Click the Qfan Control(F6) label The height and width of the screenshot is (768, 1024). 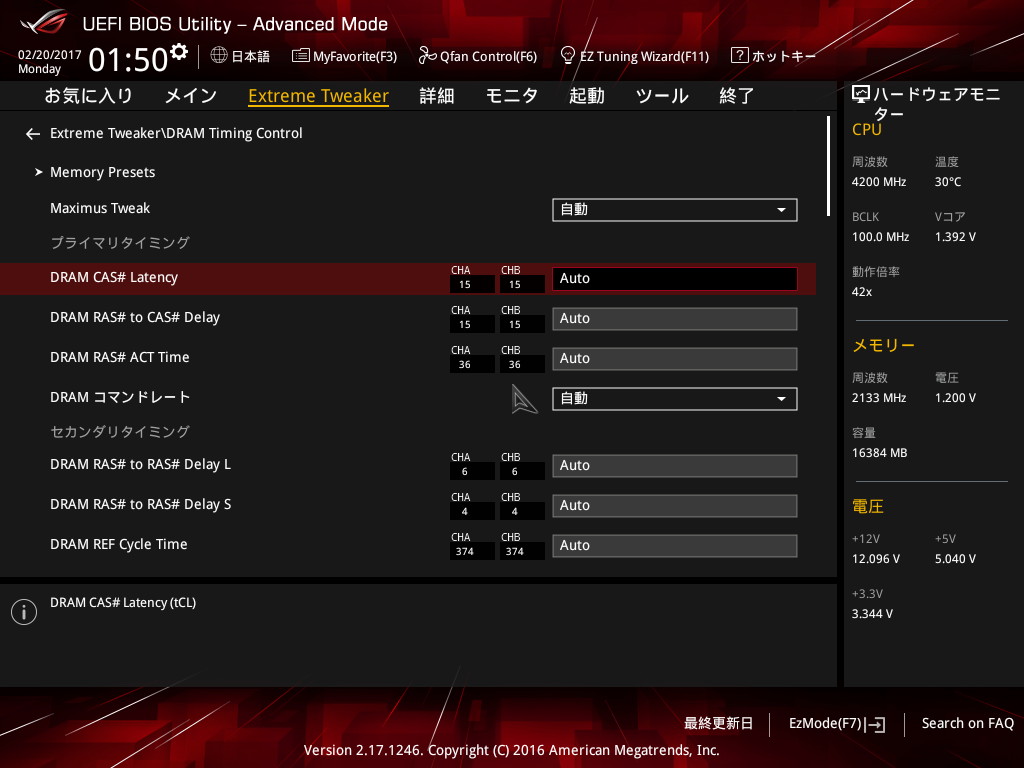pos(488,56)
